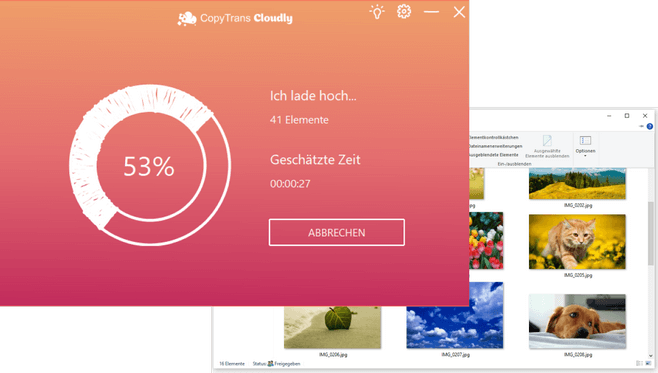This screenshot has width=658, height=373.
Task: Select the IMG_0207.jpg clouds thumbnail
Action: click(x=455, y=327)
